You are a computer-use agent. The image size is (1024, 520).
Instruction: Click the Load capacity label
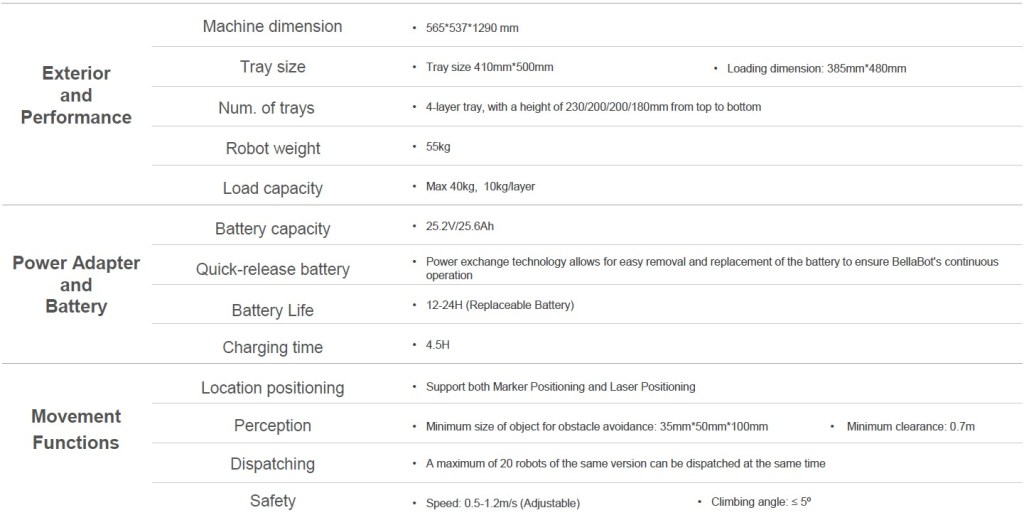[x=272, y=188]
